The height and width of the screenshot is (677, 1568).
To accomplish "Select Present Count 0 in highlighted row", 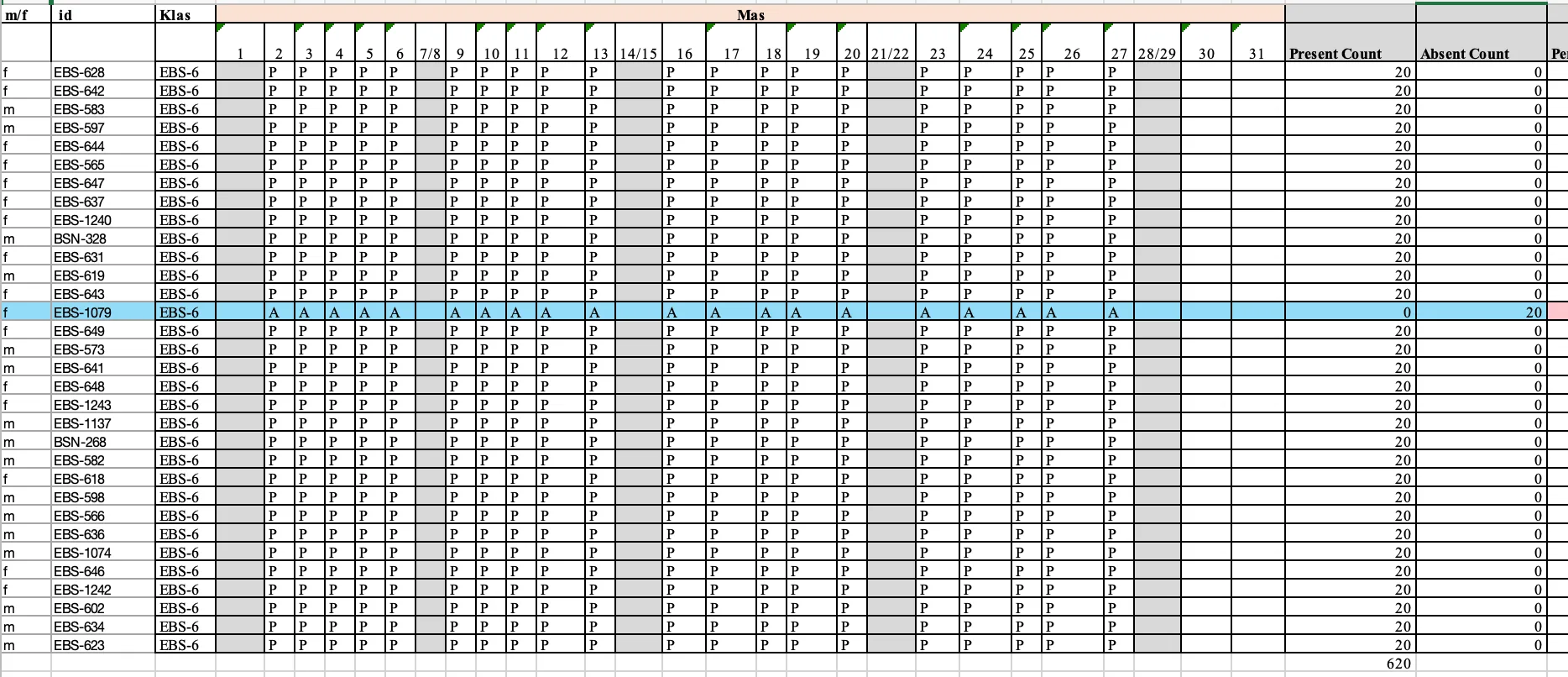I will coord(1350,312).
